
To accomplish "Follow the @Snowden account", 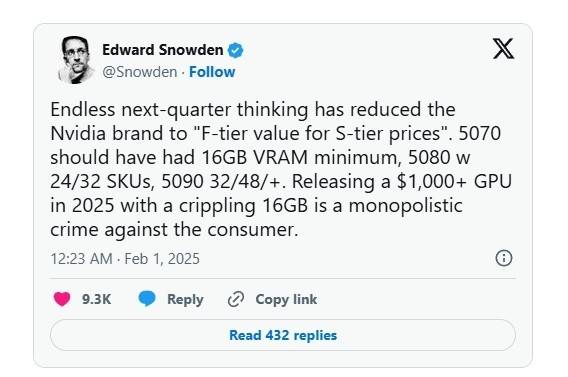I will pos(212,72).
